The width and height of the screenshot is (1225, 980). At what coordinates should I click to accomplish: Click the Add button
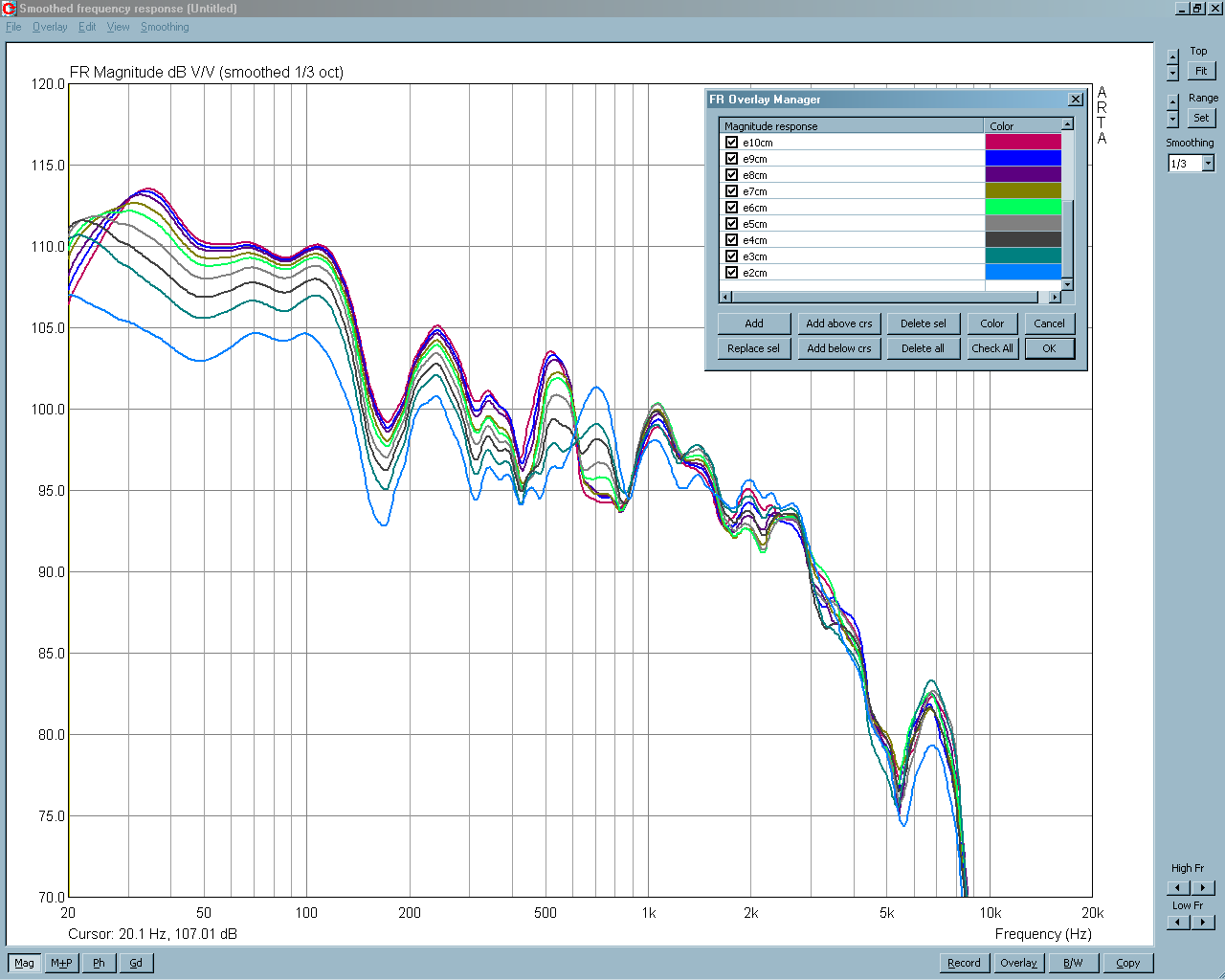pos(754,323)
